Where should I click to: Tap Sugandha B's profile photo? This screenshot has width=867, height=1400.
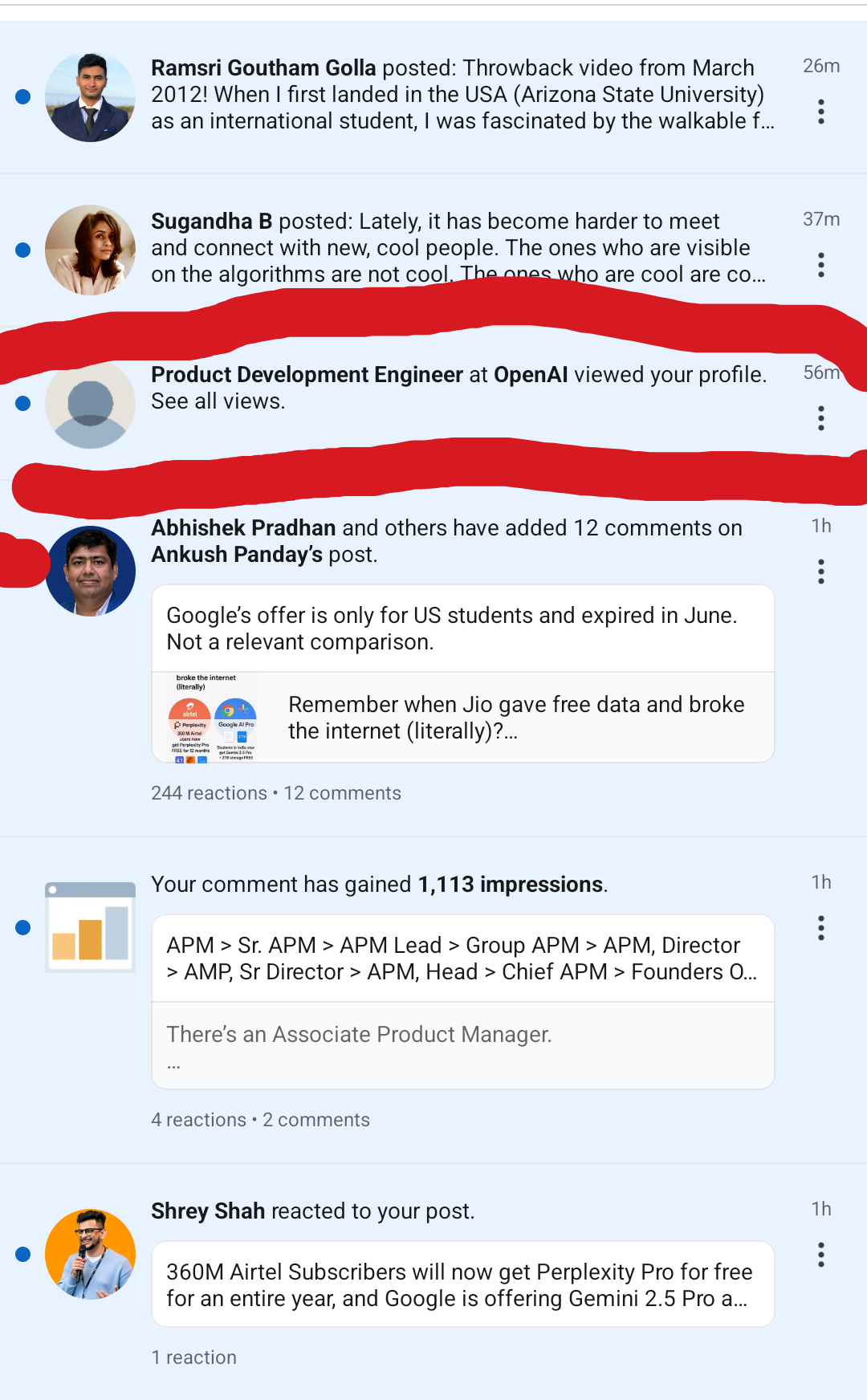coord(90,250)
